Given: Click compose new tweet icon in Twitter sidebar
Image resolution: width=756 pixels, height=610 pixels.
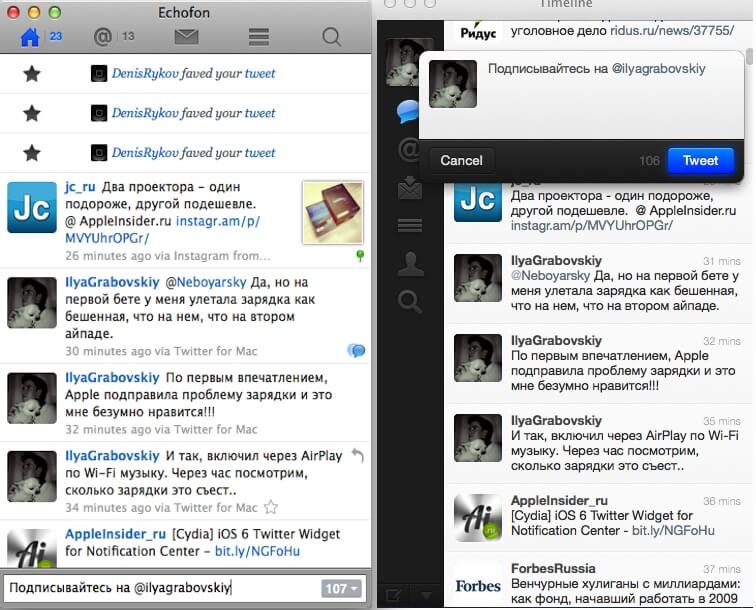Looking at the screenshot, I should (x=393, y=595).
